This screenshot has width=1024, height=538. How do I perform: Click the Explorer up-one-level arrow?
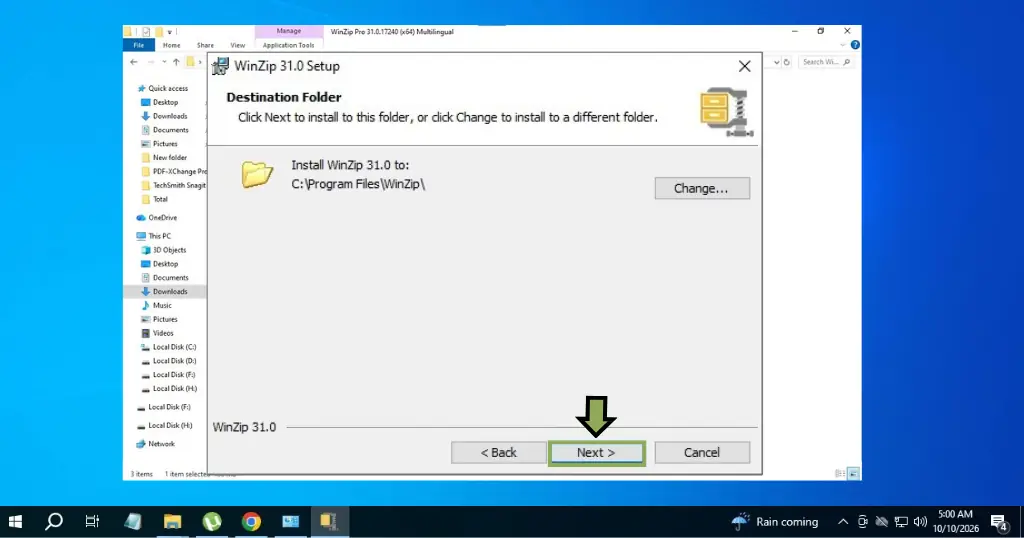(176, 62)
